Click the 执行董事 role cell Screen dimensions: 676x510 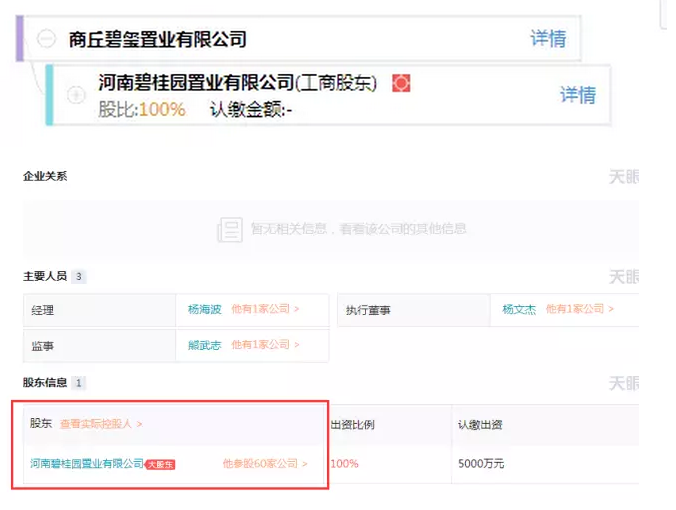point(414,310)
